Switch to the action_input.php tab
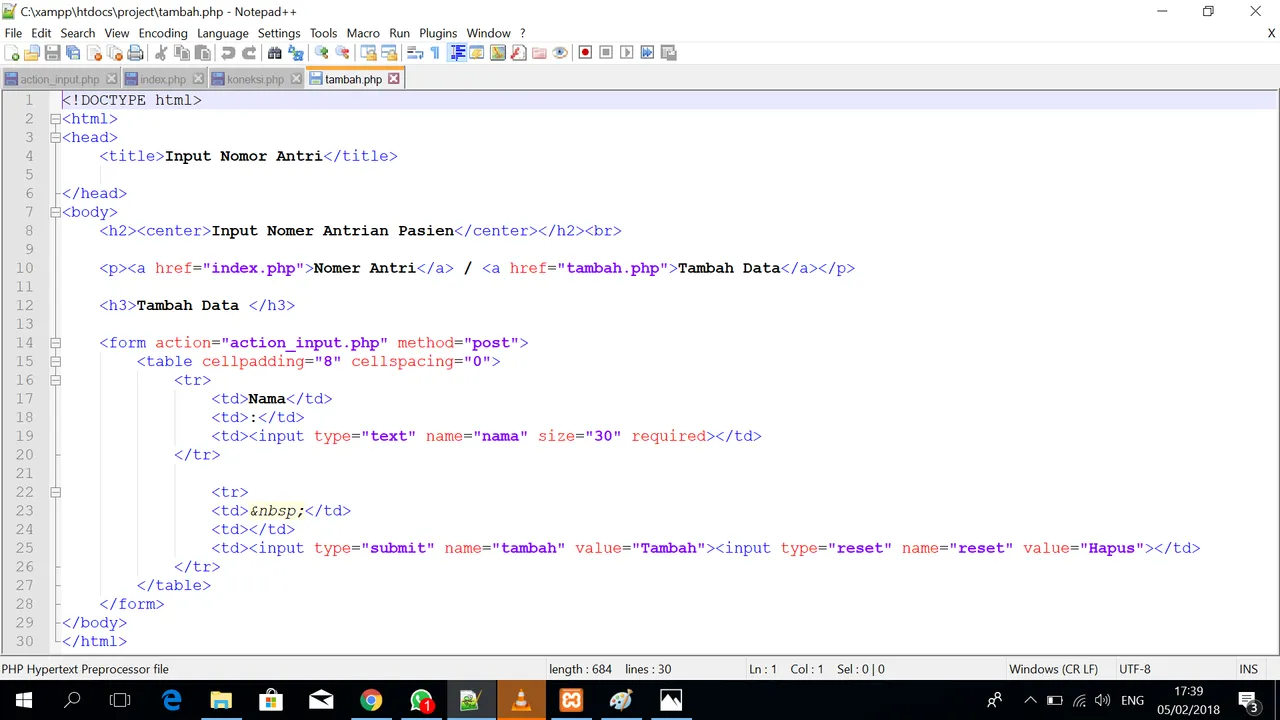The height and width of the screenshot is (720, 1280). pyautogui.click(x=60, y=79)
